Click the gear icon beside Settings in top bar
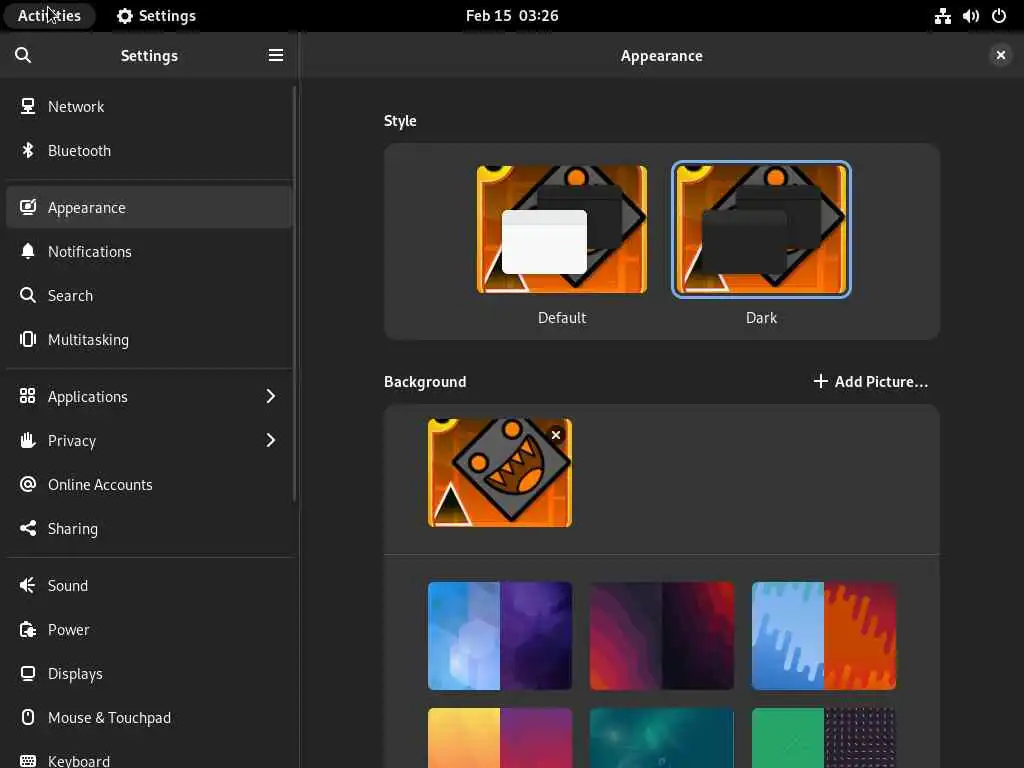This screenshot has width=1024, height=768. pos(124,16)
